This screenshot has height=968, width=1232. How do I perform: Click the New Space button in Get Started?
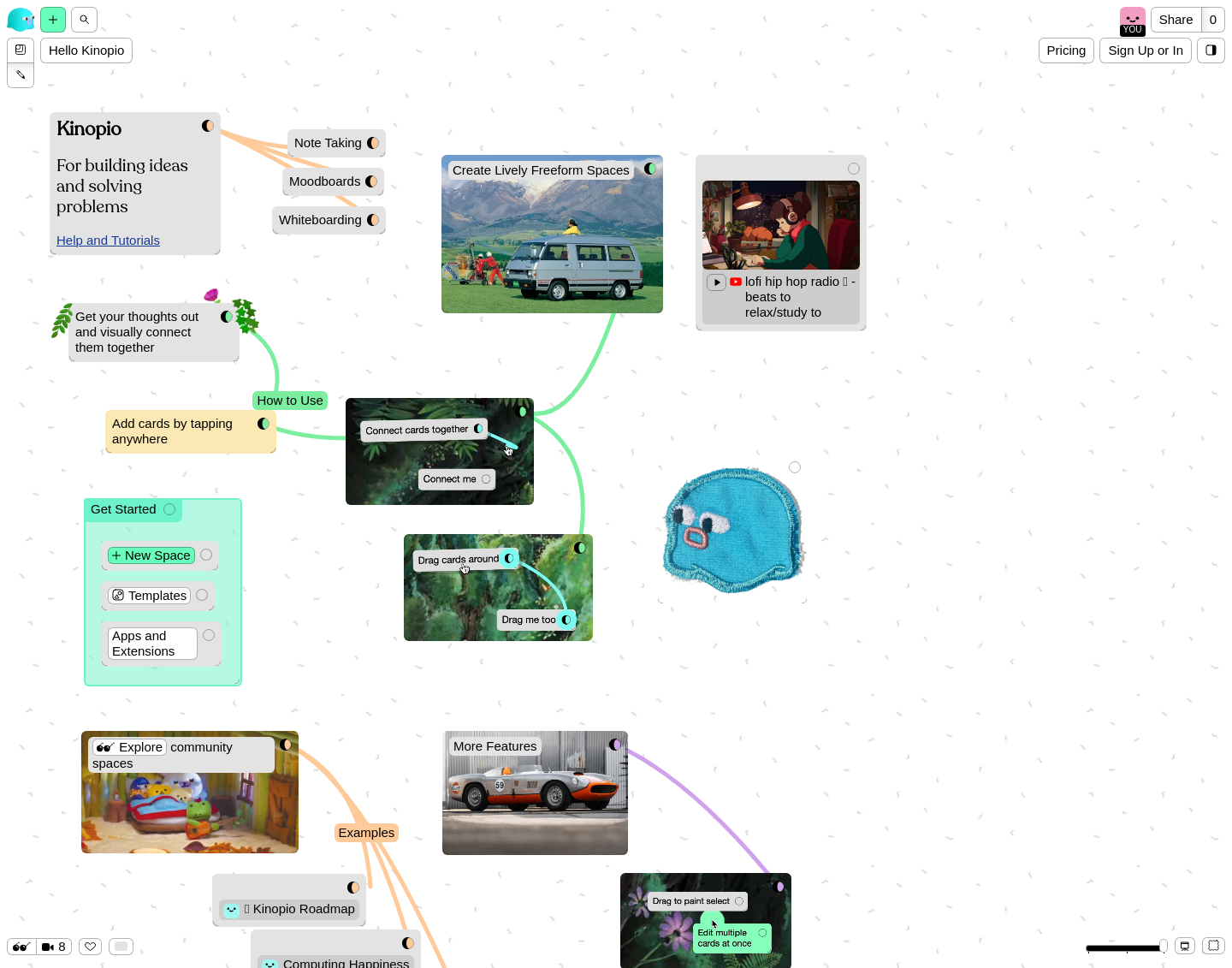pyautogui.click(x=151, y=555)
